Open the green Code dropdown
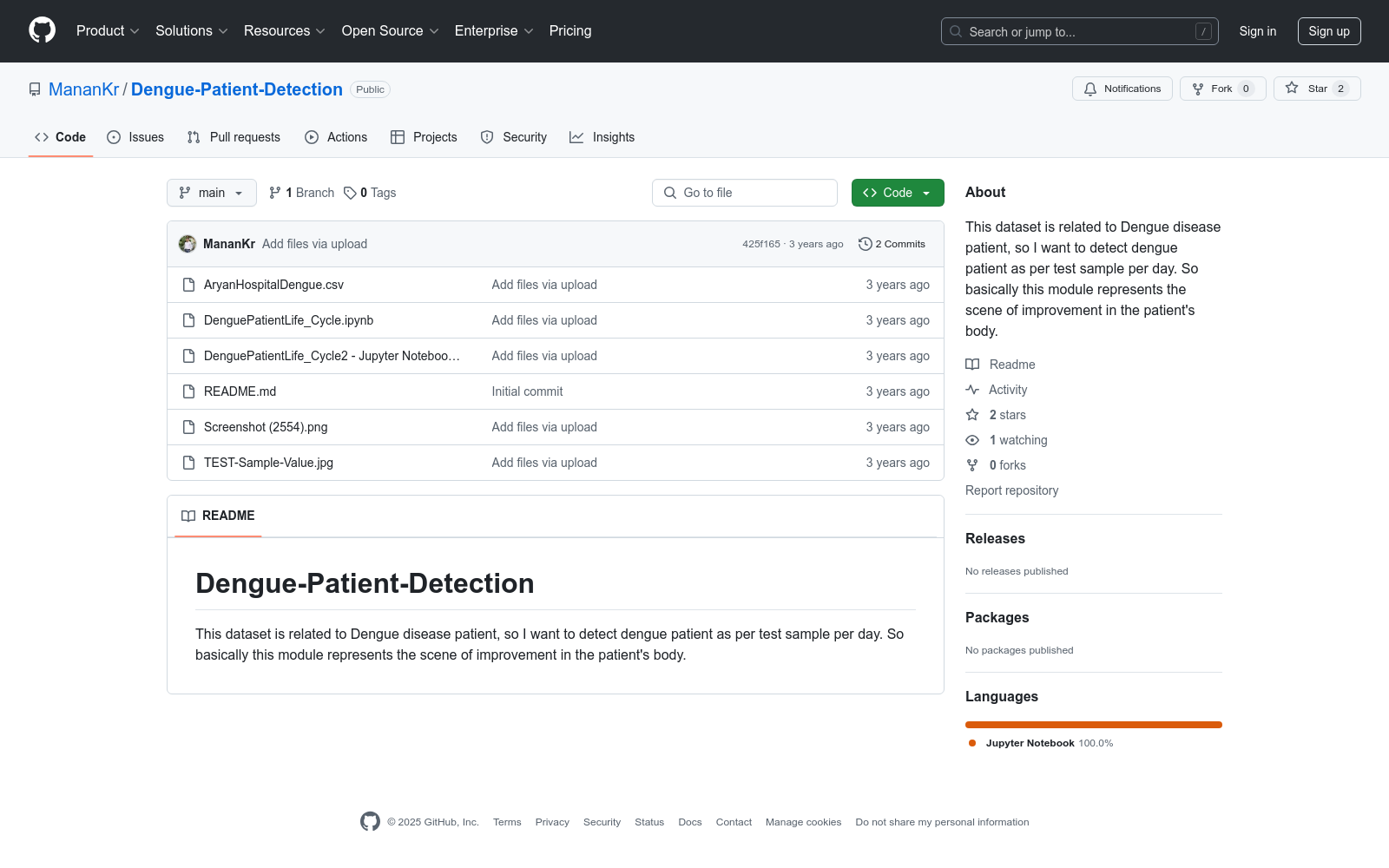 click(x=898, y=193)
